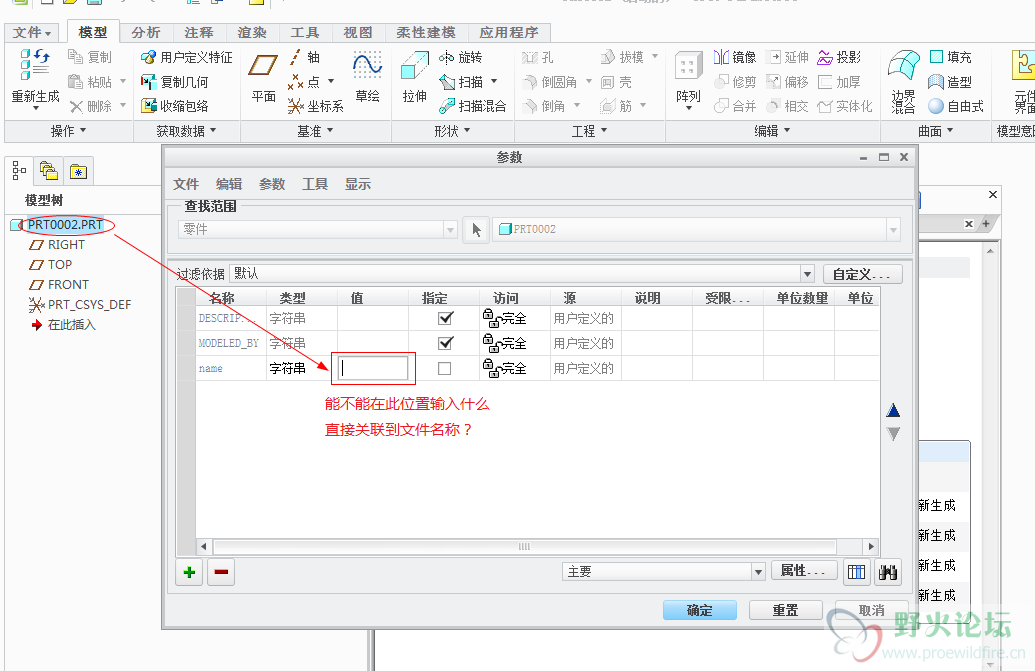Screen dimensions: 1035x671
Task: Click the Mirror (镜像) tool
Action: (735, 57)
